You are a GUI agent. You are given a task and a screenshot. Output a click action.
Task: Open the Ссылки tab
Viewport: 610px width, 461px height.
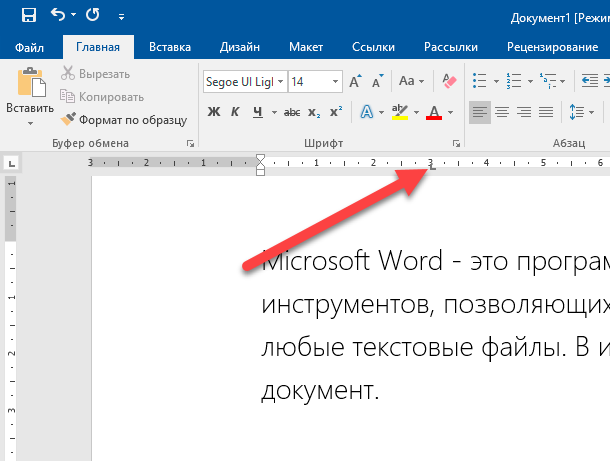coord(373,47)
